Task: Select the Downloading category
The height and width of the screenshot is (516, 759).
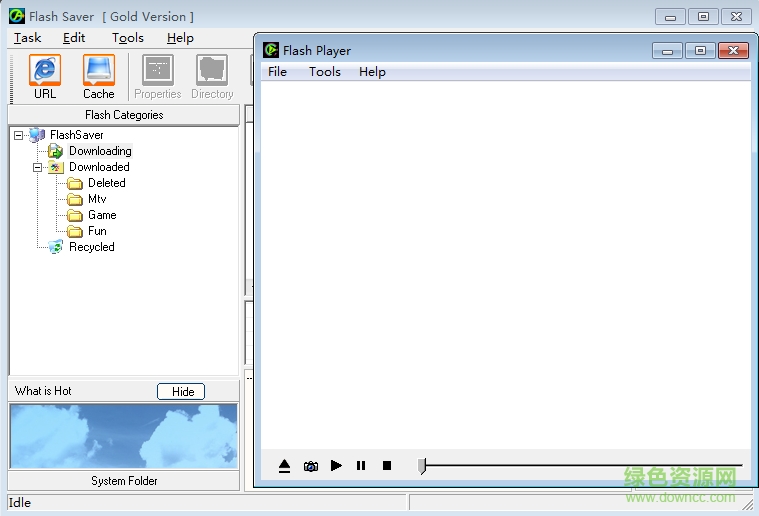Action: 99,151
